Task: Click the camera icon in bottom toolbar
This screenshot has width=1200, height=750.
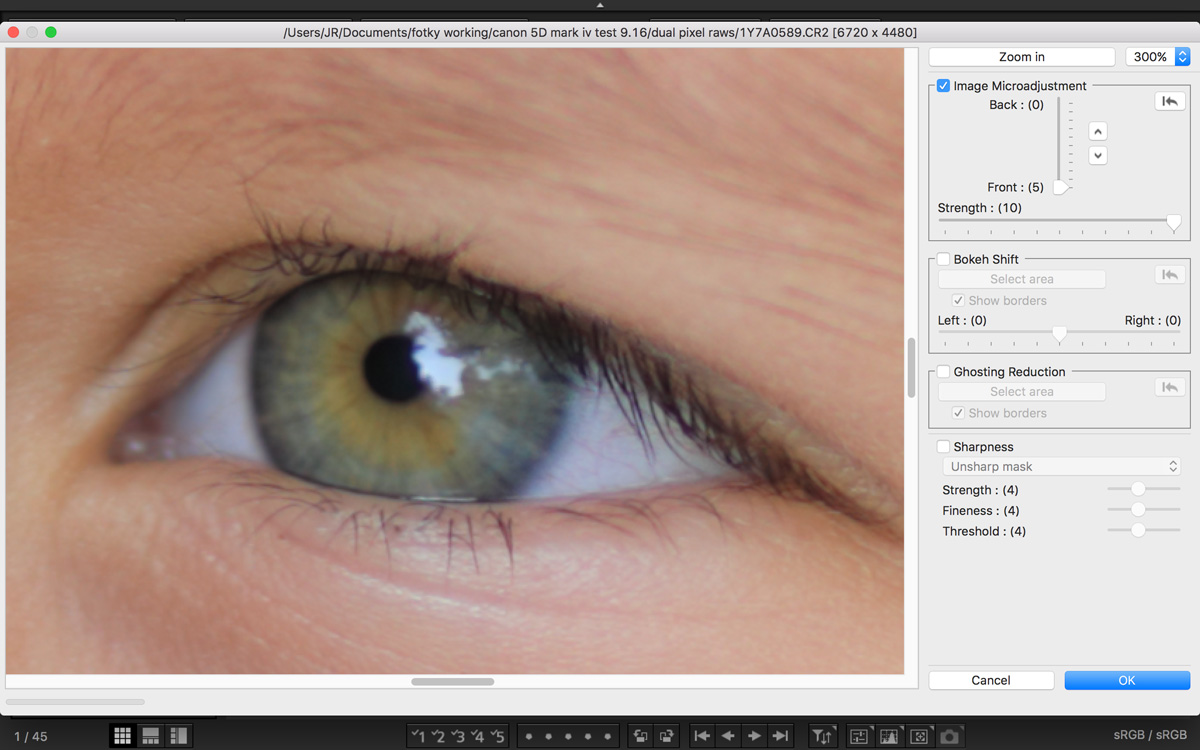Action: click(949, 736)
